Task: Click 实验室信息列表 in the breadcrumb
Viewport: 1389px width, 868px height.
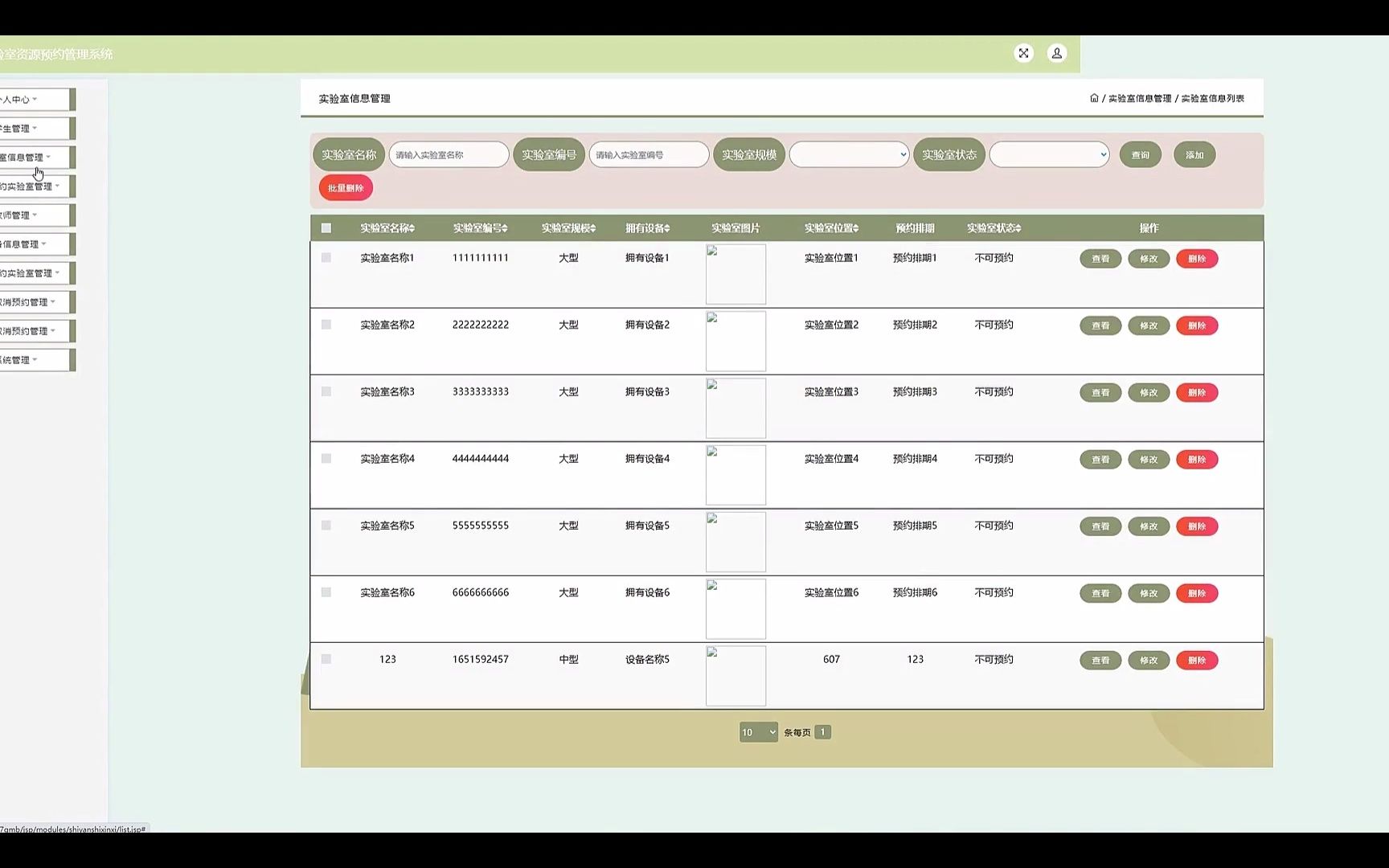Action: [1213, 99]
